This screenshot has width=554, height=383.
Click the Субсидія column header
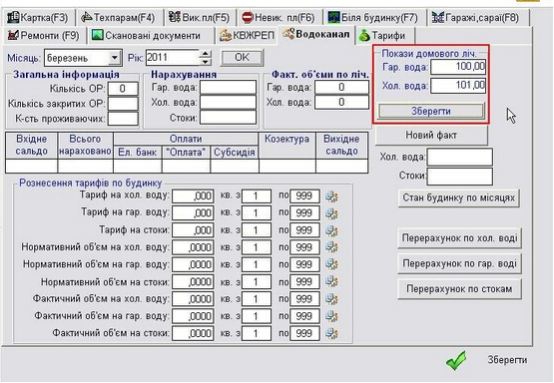click(234, 152)
